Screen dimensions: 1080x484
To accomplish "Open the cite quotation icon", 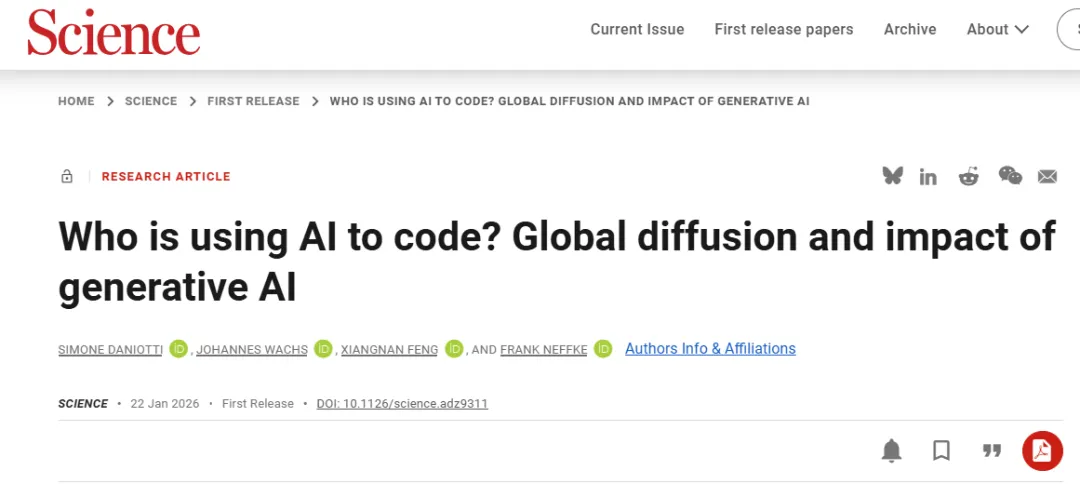I will [x=991, y=451].
